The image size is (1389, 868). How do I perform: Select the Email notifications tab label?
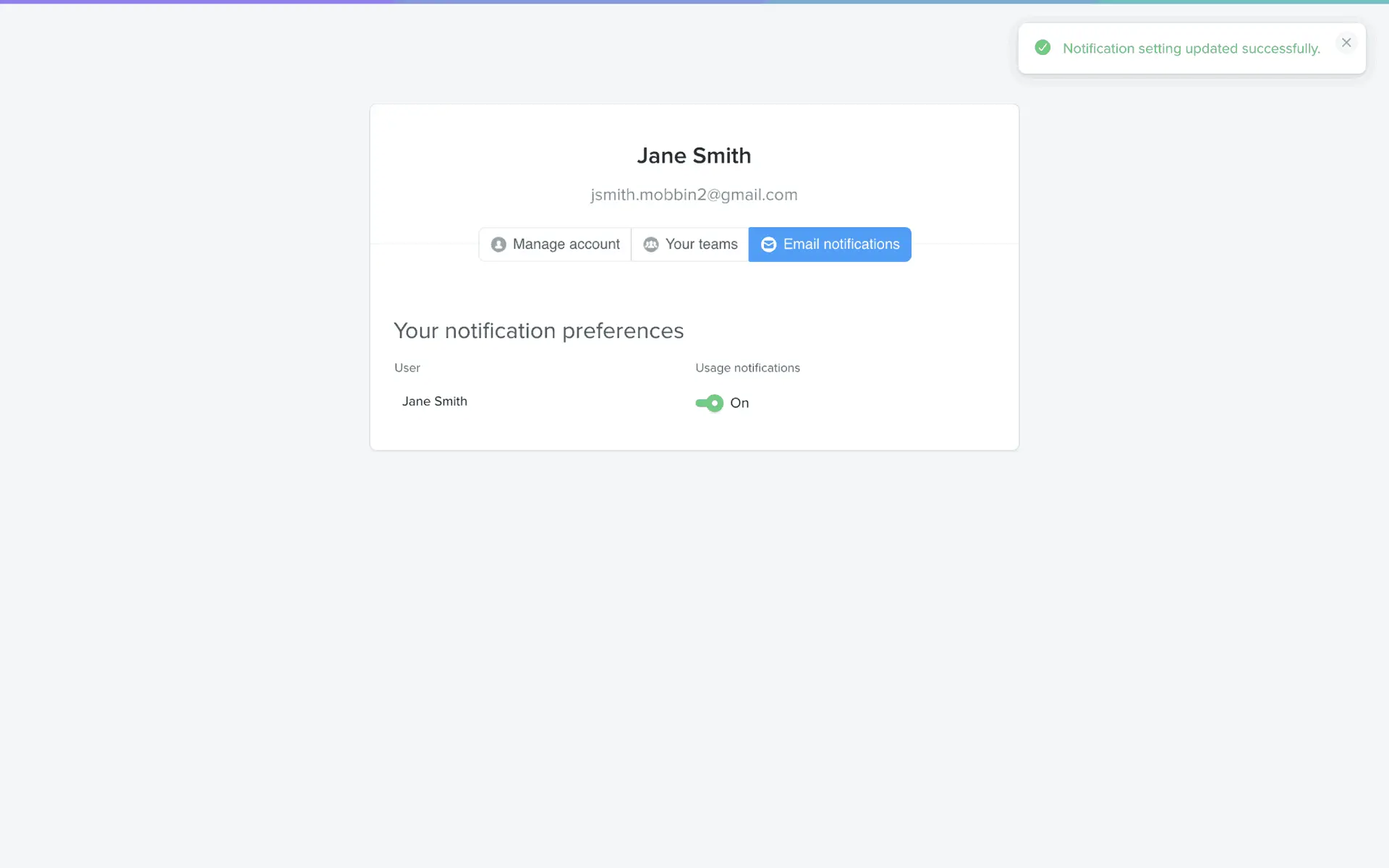click(841, 244)
